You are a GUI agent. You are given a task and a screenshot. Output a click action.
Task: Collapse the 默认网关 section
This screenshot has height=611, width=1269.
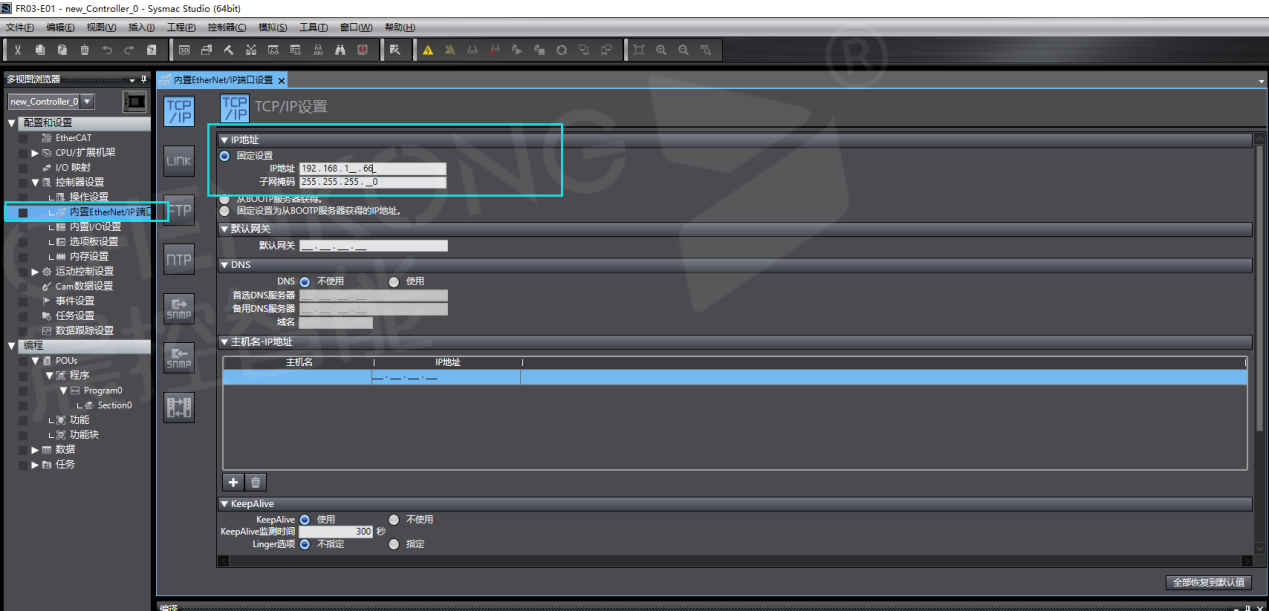coord(224,229)
